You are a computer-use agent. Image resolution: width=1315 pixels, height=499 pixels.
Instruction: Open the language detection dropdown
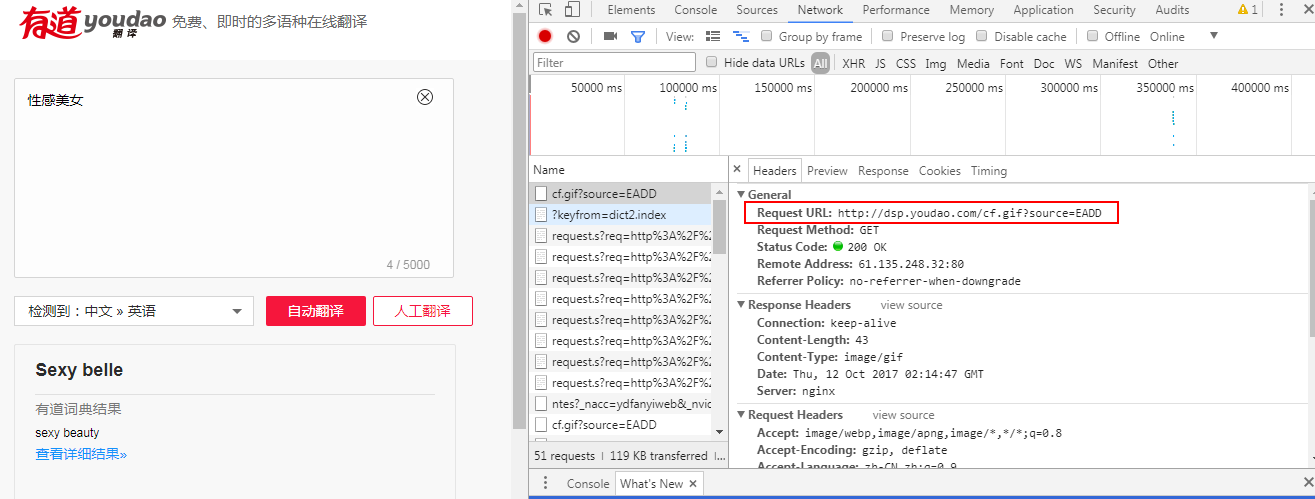pos(133,311)
